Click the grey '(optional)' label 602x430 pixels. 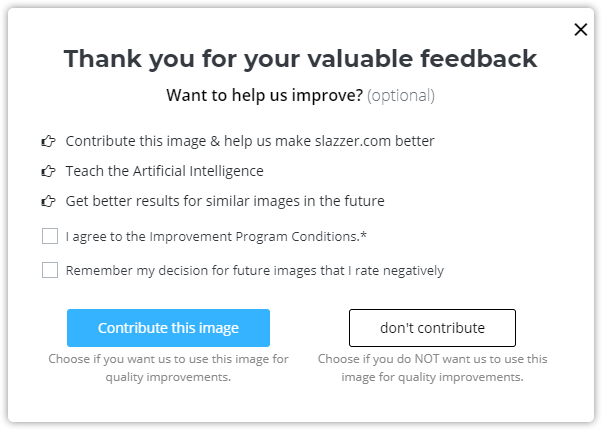[401, 95]
